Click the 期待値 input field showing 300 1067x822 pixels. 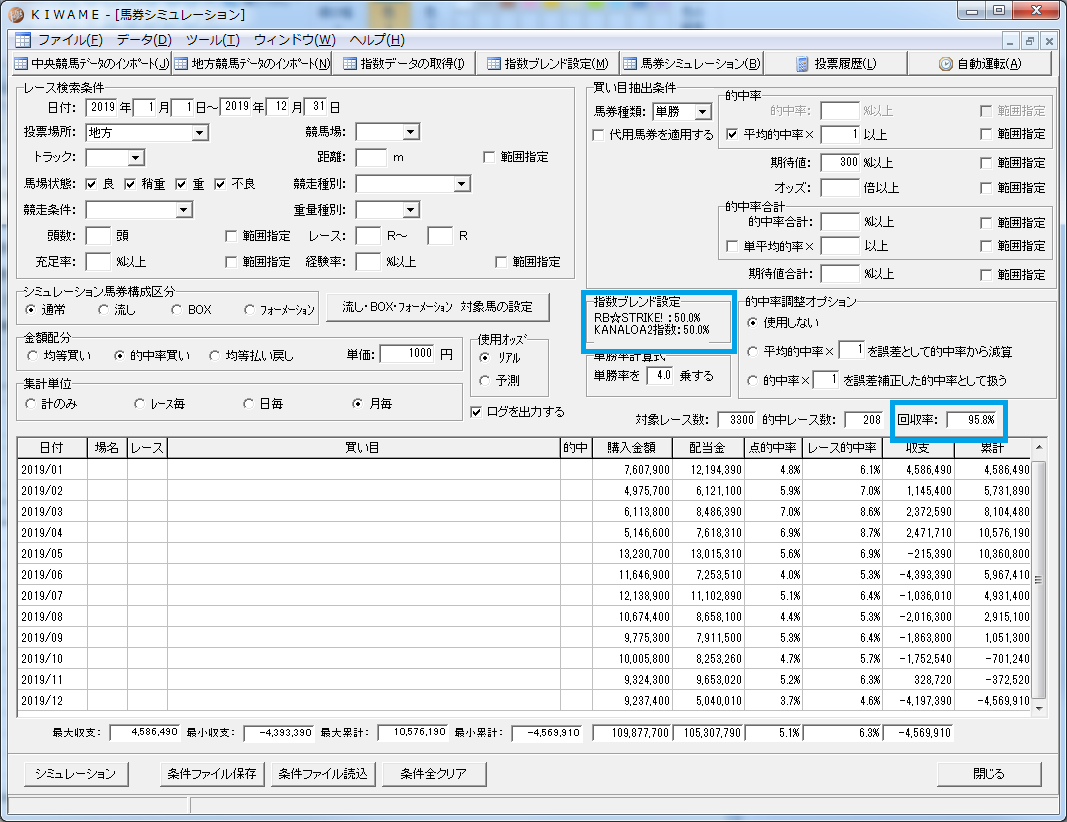point(840,163)
